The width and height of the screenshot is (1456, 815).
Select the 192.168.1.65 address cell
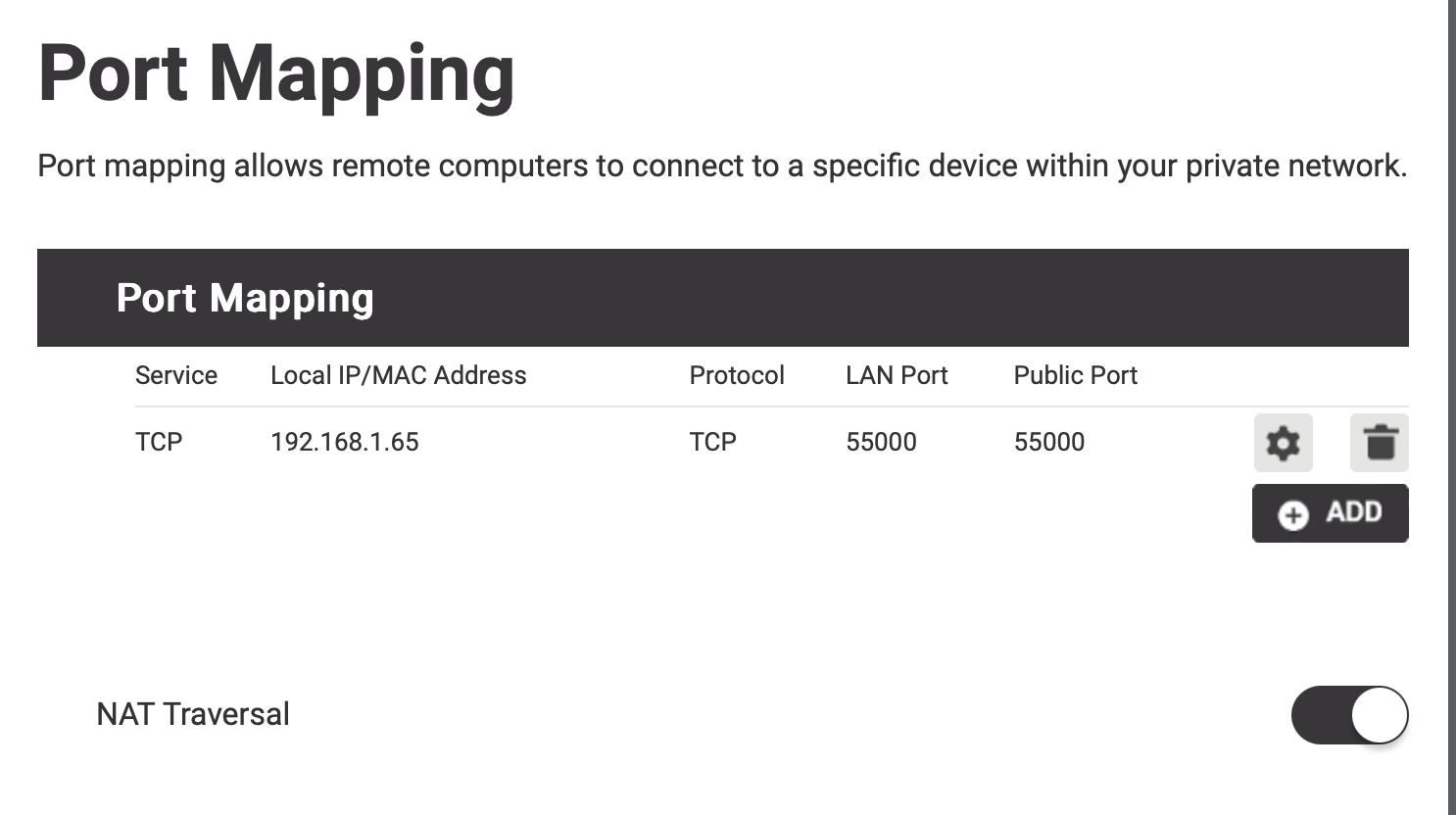click(345, 442)
